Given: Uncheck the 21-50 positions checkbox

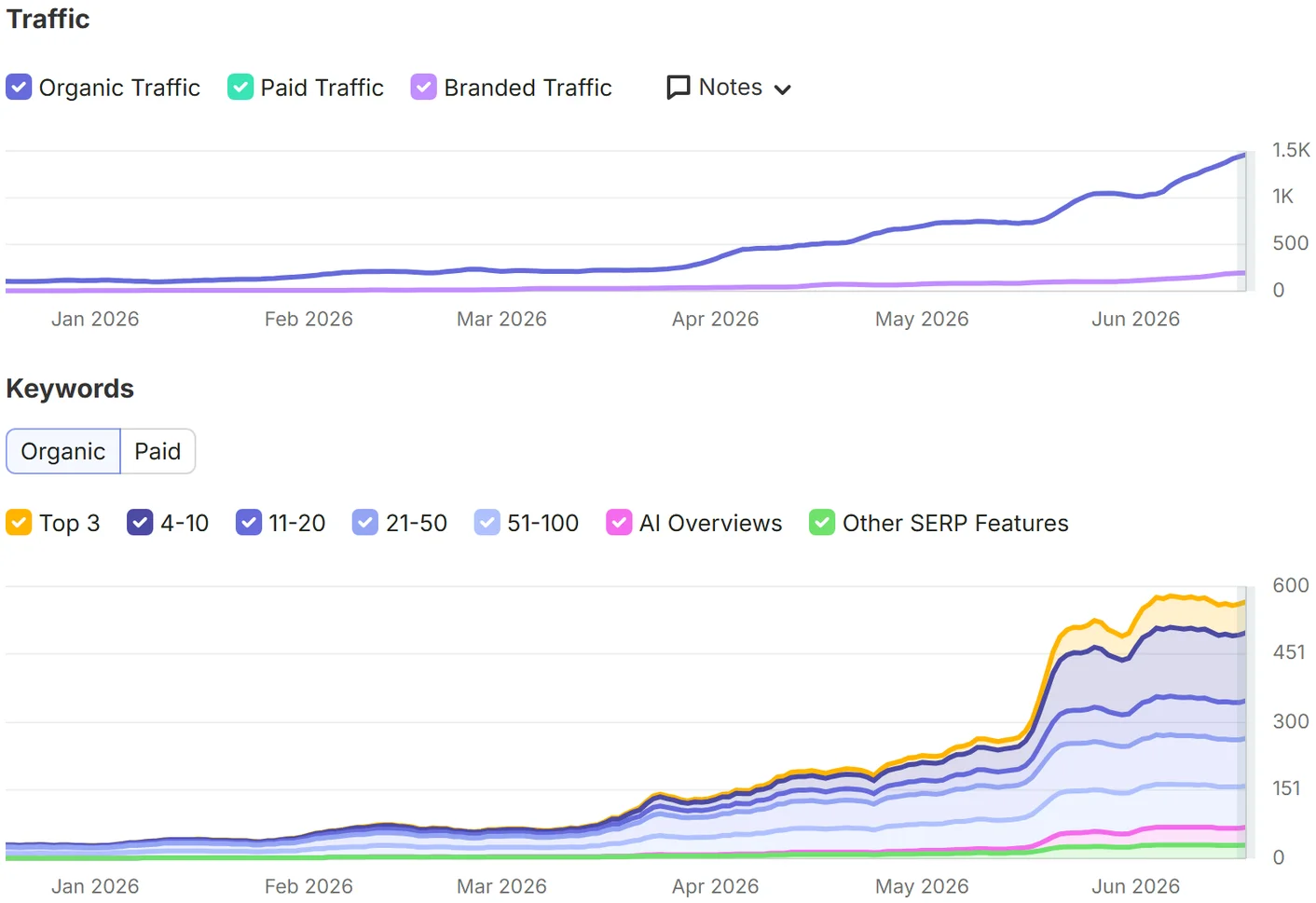Looking at the screenshot, I should pos(365,523).
